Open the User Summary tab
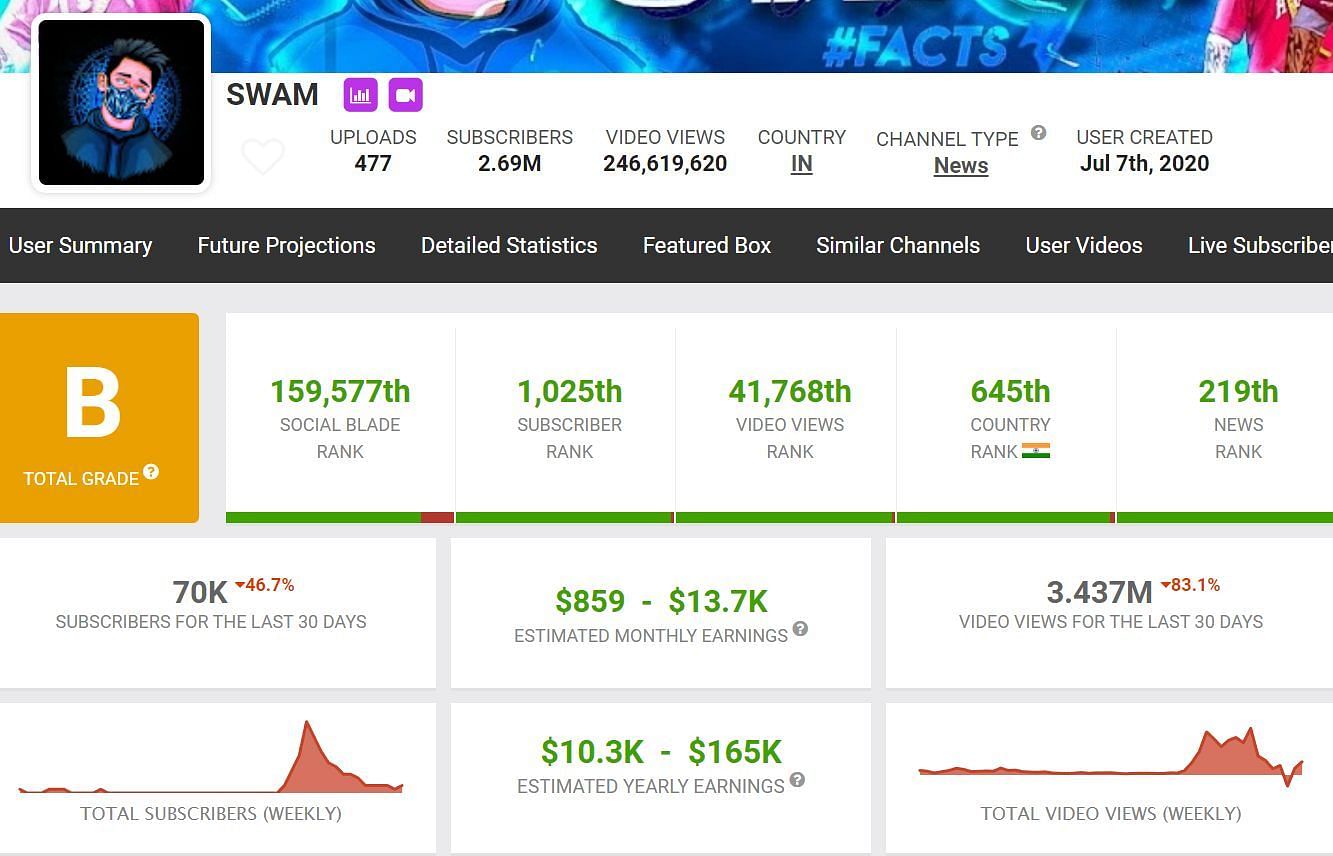 tap(80, 245)
